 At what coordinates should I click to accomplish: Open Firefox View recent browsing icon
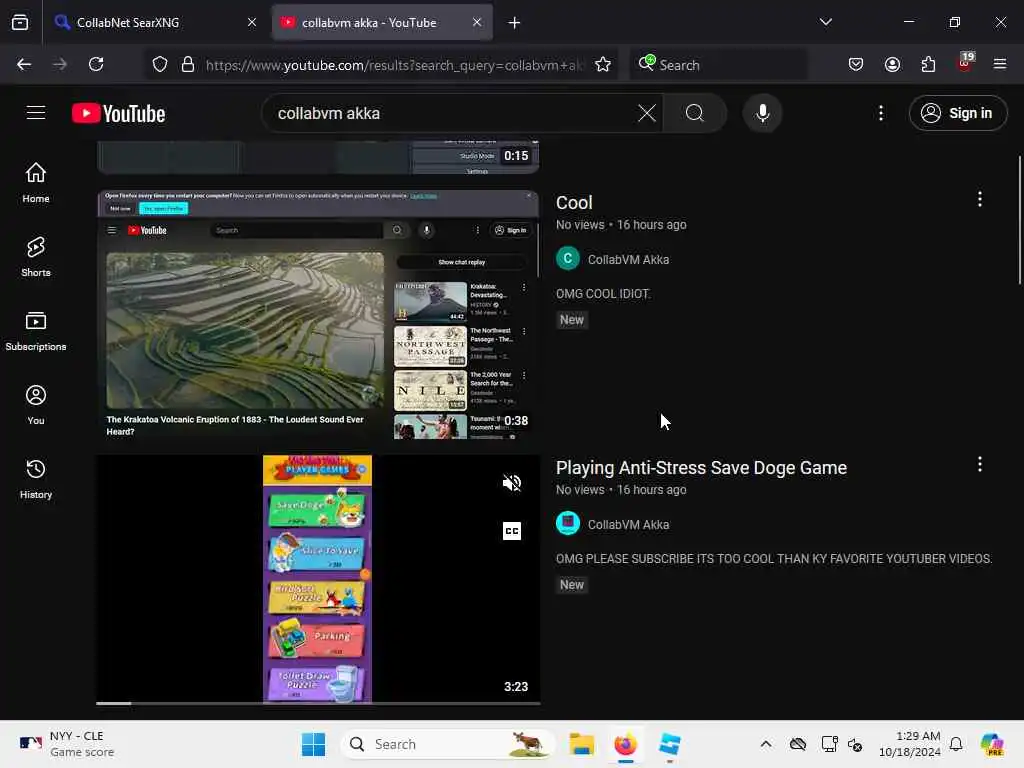point(20,22)
